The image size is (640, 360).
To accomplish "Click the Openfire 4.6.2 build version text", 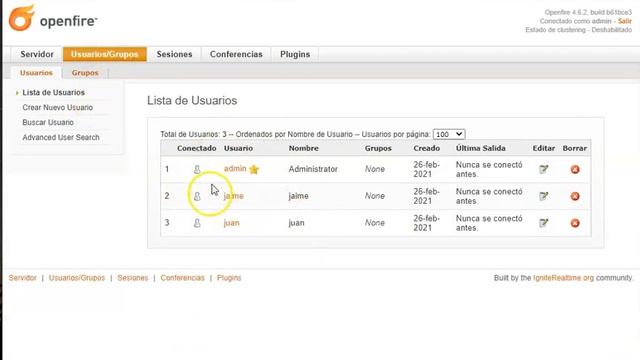I will tap(588, 12).
